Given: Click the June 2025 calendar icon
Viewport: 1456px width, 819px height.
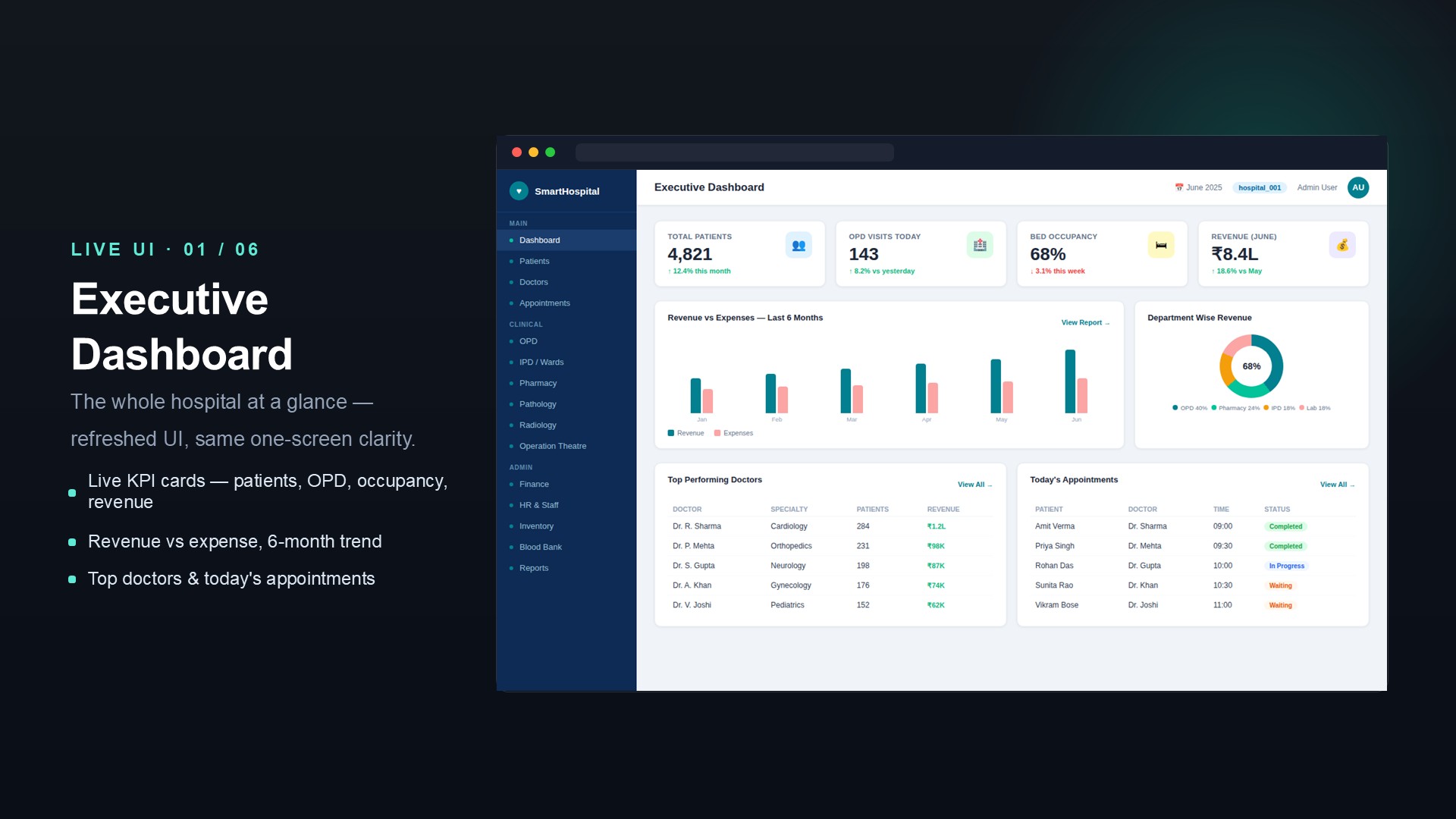Looking at the screenshot, I should 1179,187.
